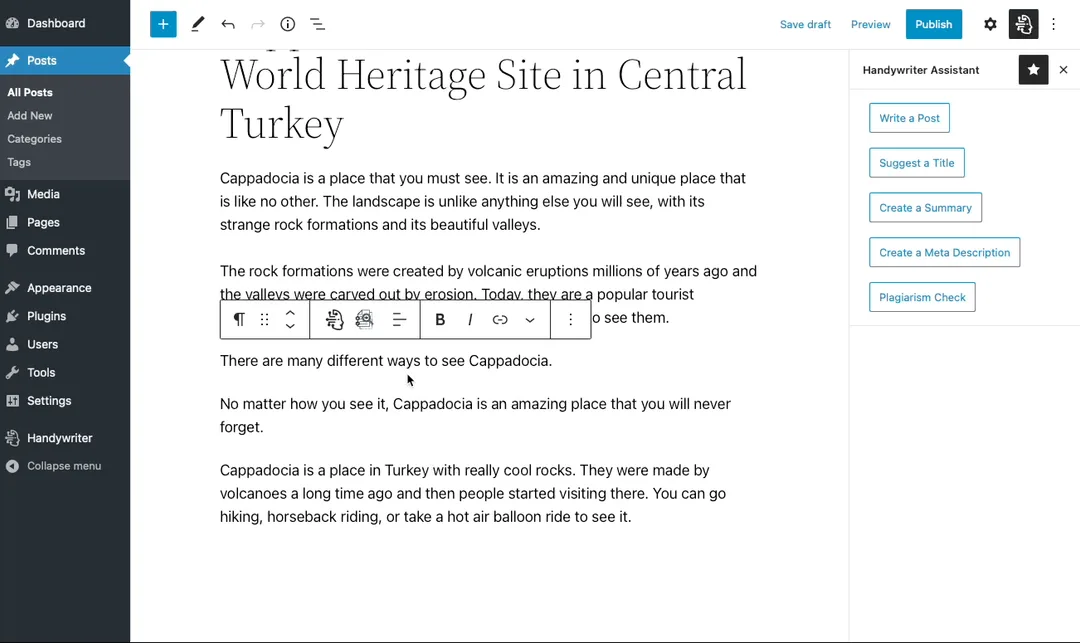Click the block drag handle dots
1080x643 pixels.
[264, 319]
